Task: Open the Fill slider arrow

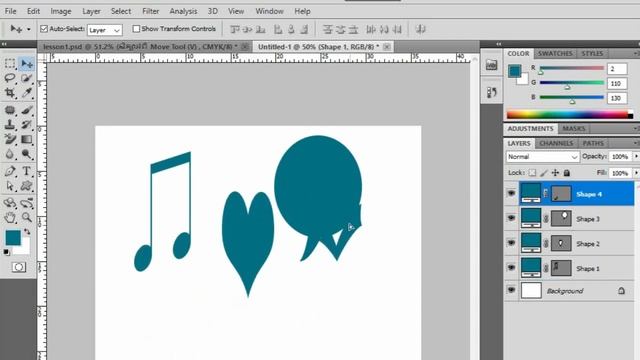Action: tap(636, 173)
